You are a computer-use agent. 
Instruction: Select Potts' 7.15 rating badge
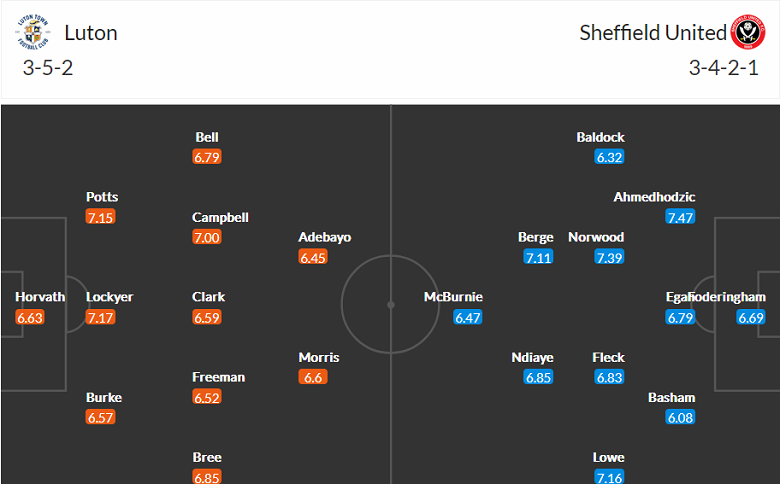(100, 217)
